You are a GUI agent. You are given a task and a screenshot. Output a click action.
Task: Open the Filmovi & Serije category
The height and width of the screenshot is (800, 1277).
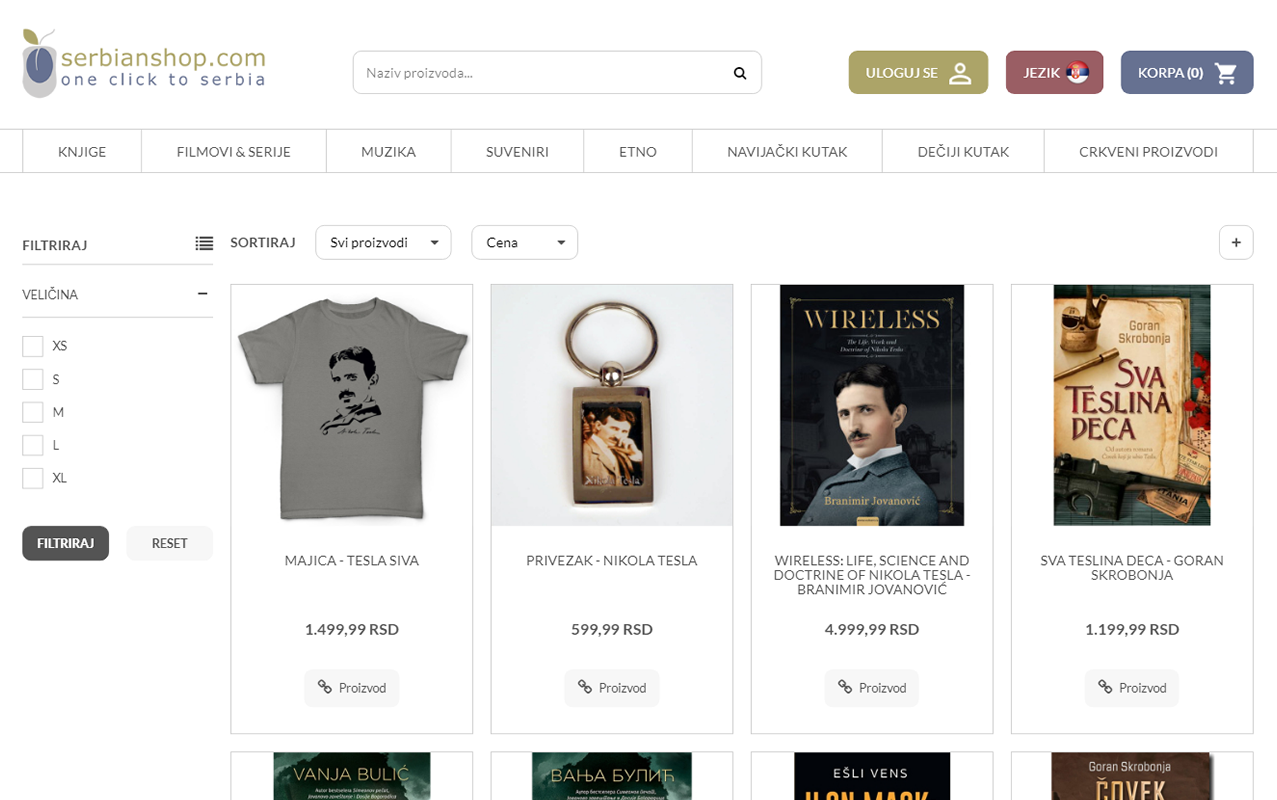[x=234, y=152]
